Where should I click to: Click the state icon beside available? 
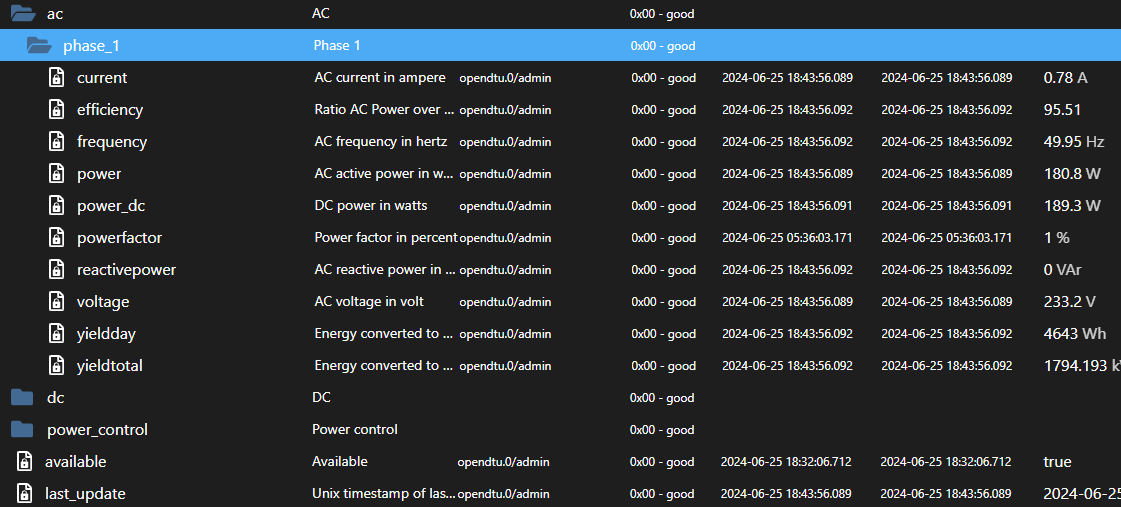25,462
